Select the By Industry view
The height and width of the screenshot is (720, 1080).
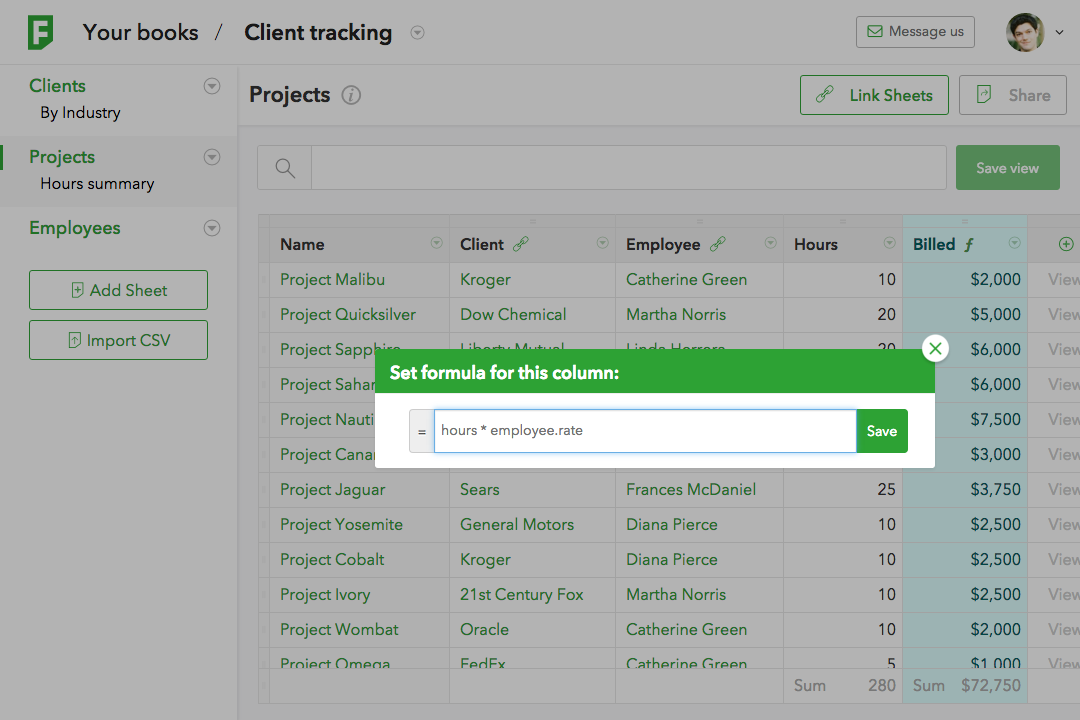[80, 112]
